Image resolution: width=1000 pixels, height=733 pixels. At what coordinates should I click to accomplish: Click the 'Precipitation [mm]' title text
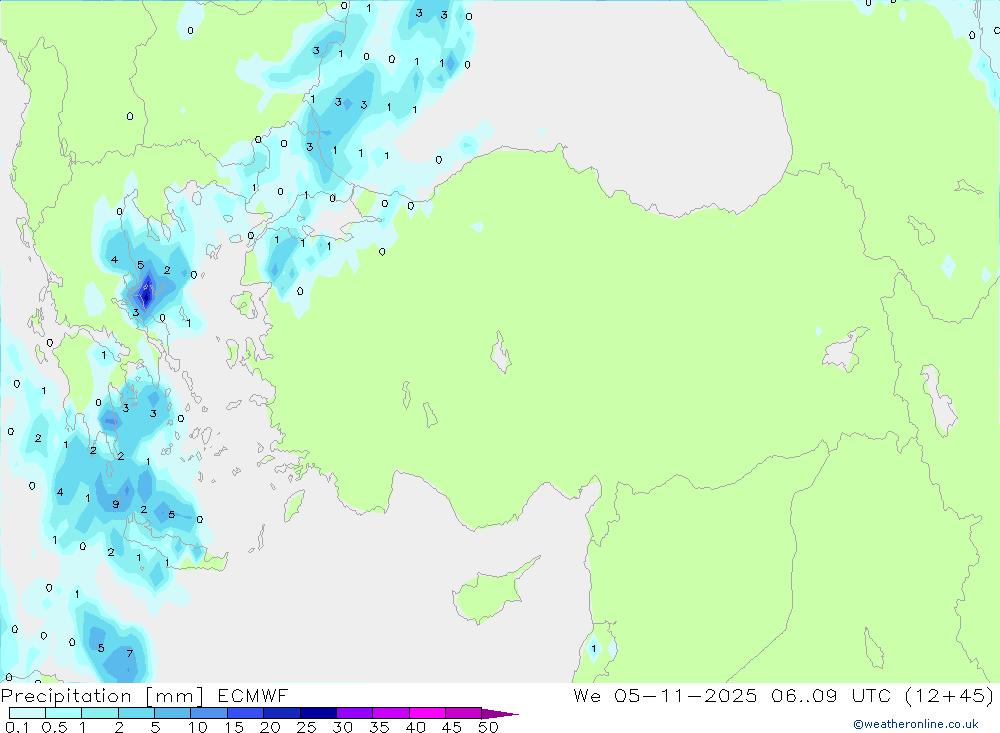[102, 696]
